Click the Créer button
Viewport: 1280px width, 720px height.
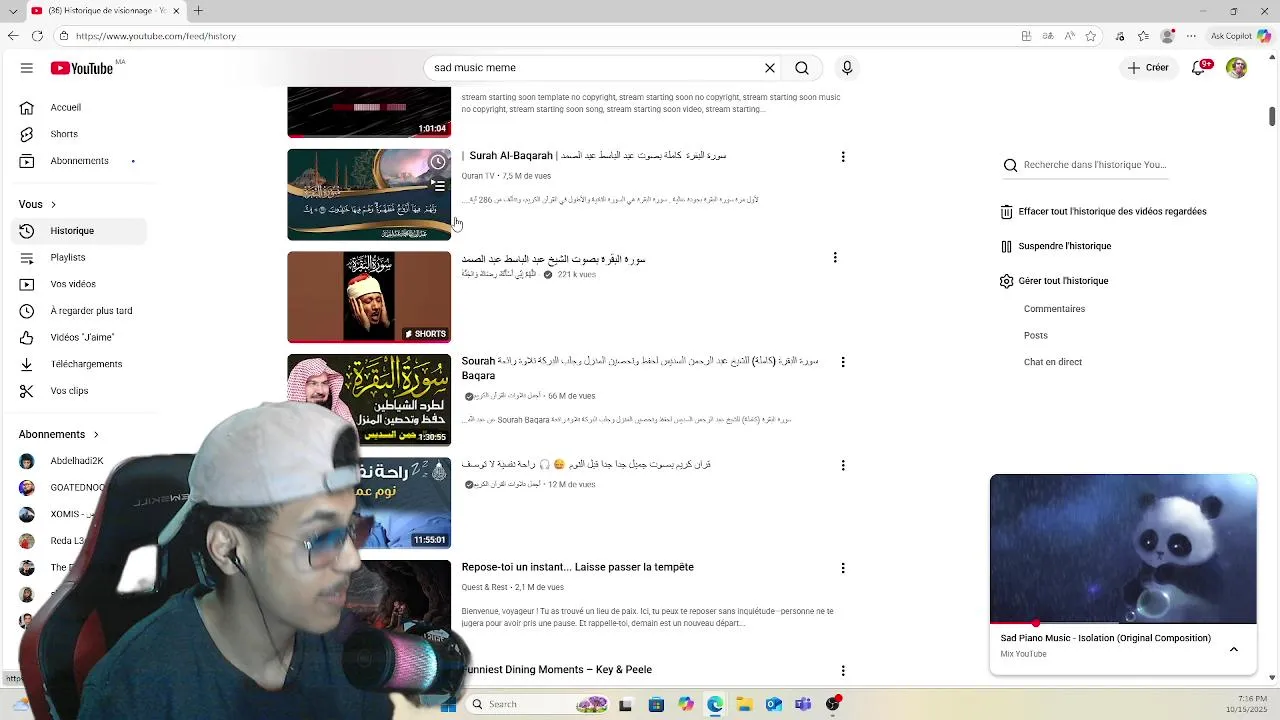1148,68
